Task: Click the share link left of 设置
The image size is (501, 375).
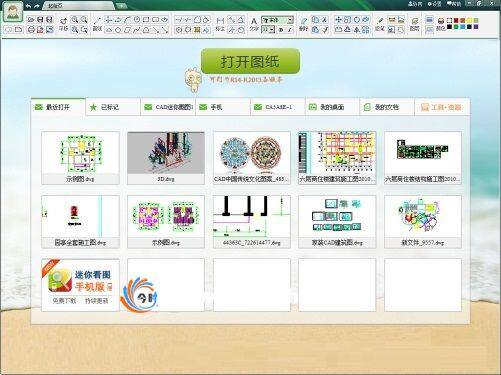Action: [x=414, y=4]
